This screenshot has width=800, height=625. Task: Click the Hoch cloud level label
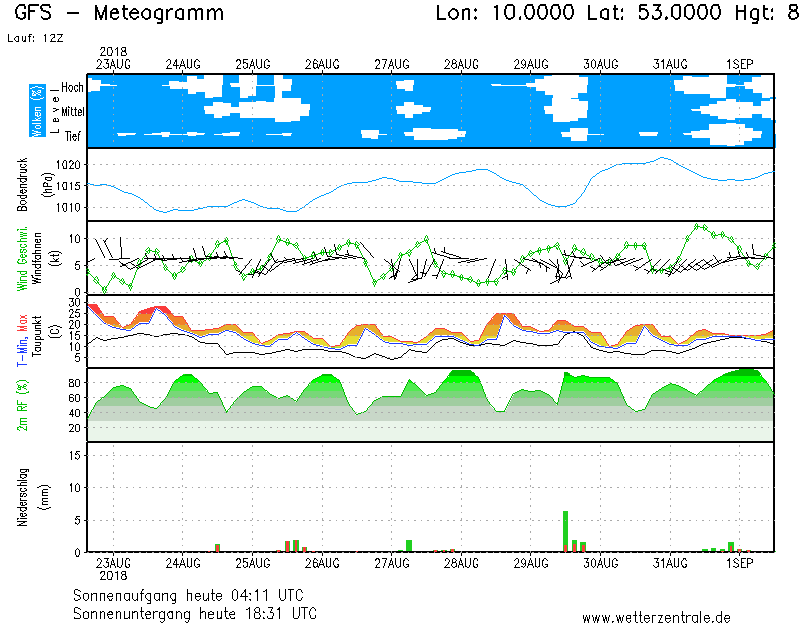pyautogui.click(x=72, y=88)
